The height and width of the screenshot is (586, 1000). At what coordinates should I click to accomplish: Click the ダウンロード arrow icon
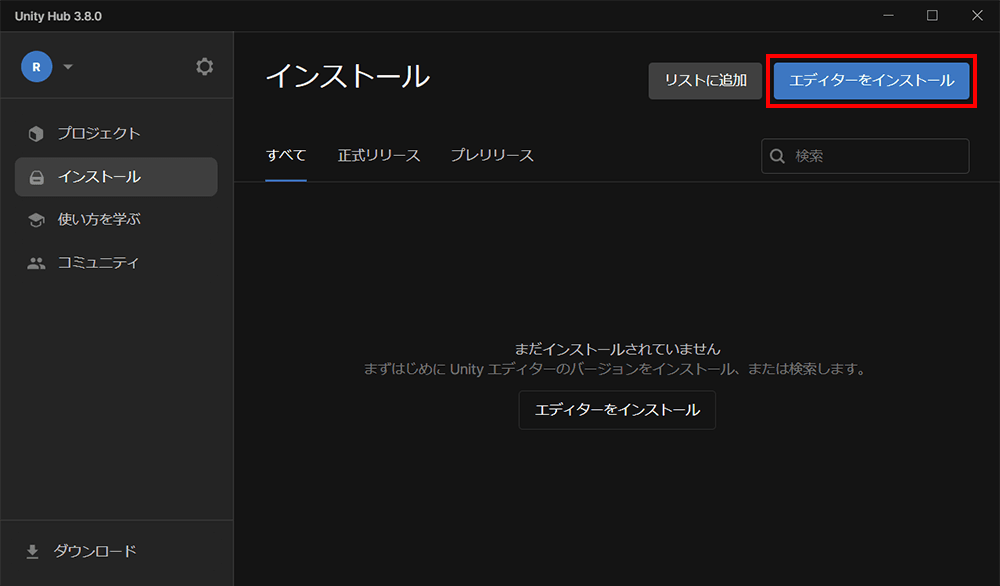click(x=33, y=552)
